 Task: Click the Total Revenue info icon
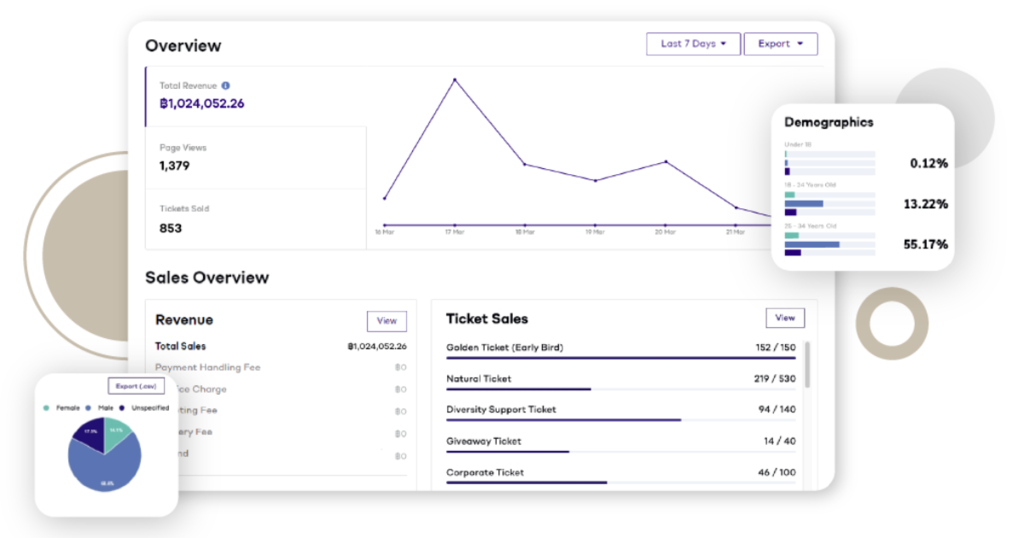(225, 86)
